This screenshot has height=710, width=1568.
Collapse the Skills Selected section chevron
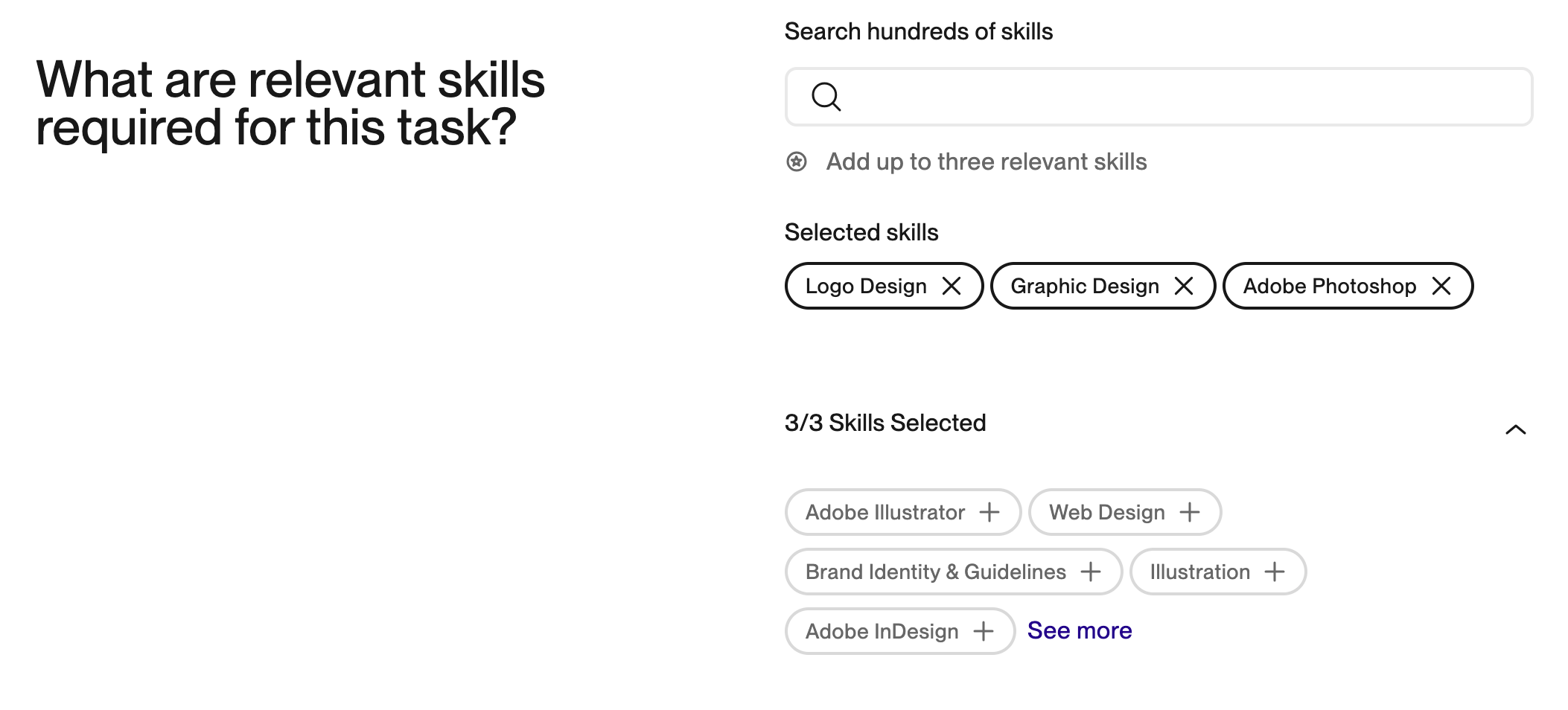tap(1515, 429)
